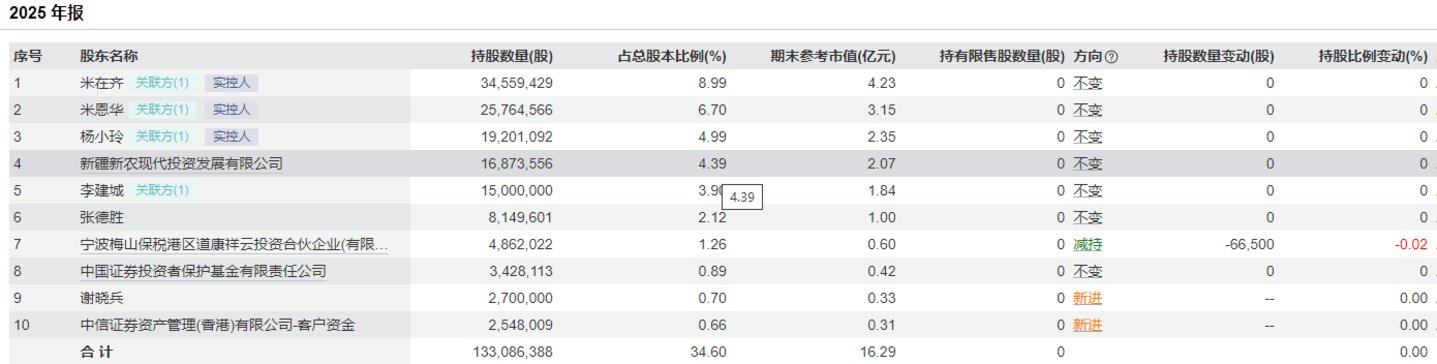The width and height of the screenshot is (1437, 364).
Task: Open 关联方(1) tag next to 米在齐
Action: [x=162, y=83]
